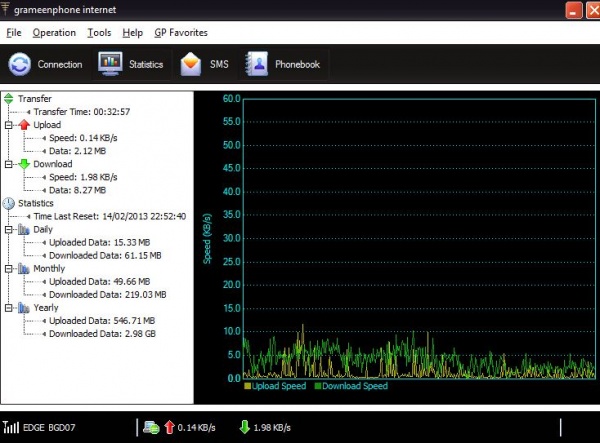Open the Phonebook view
The width and height of the screenshot is (600, 443).
click(x=284, y=64)
